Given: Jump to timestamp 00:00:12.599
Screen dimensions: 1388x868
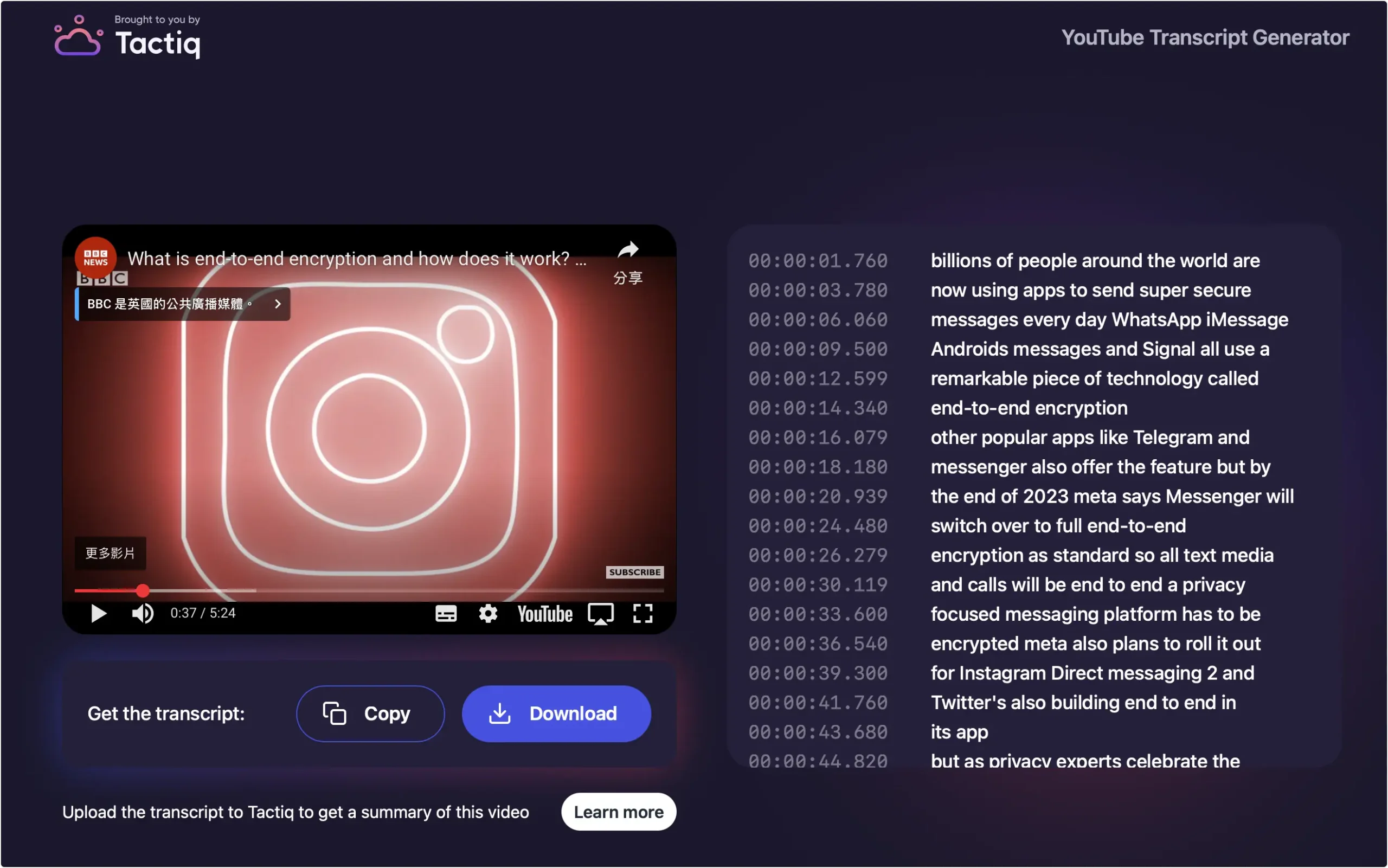Looking at the screenshot, I should tap(818, 378).
